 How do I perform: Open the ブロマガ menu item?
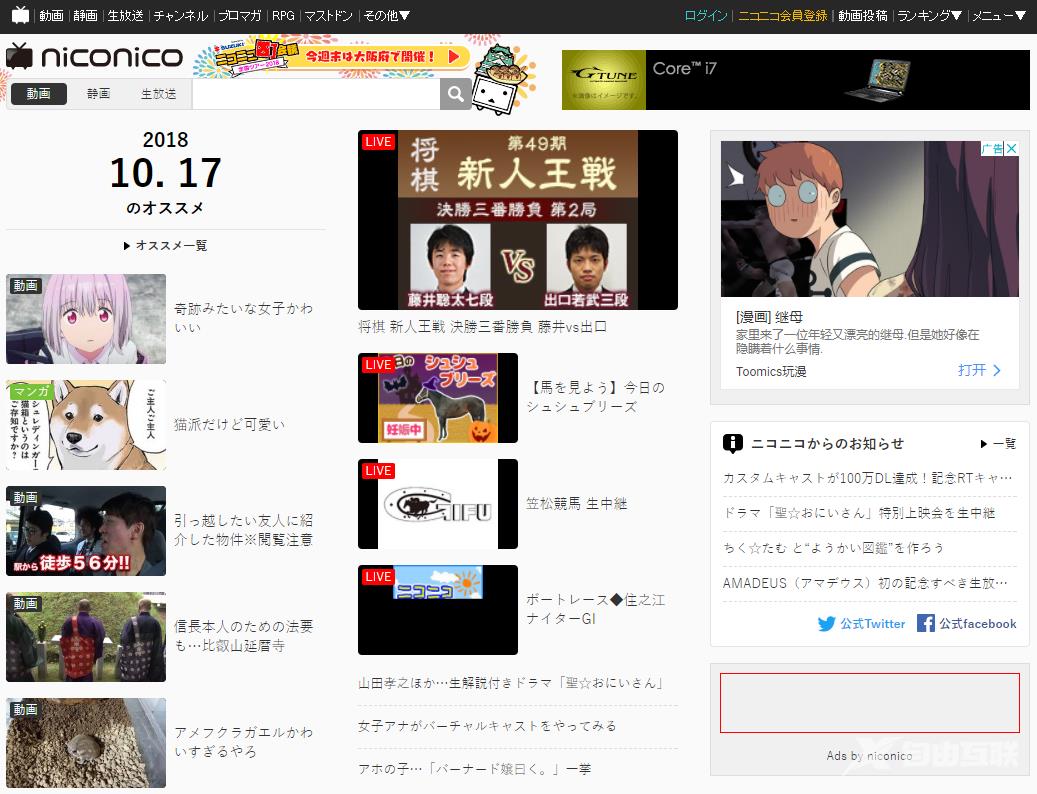[240, 15]
